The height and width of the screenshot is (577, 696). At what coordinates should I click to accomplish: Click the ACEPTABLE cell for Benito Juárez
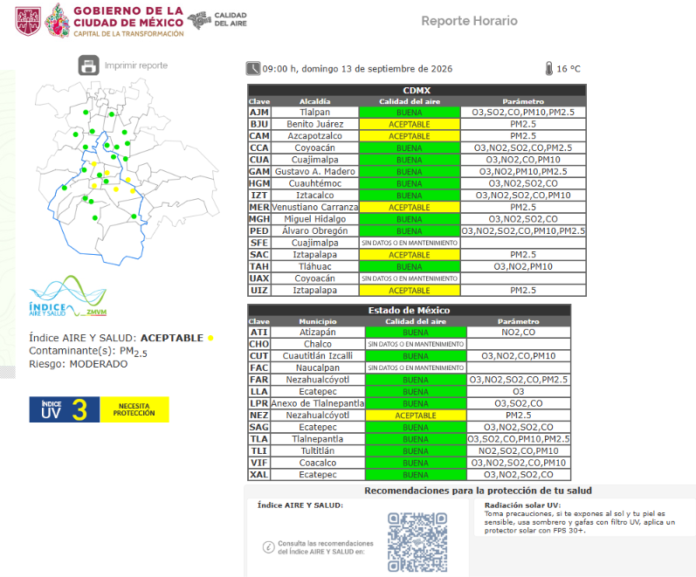click(x=409, y=124)
